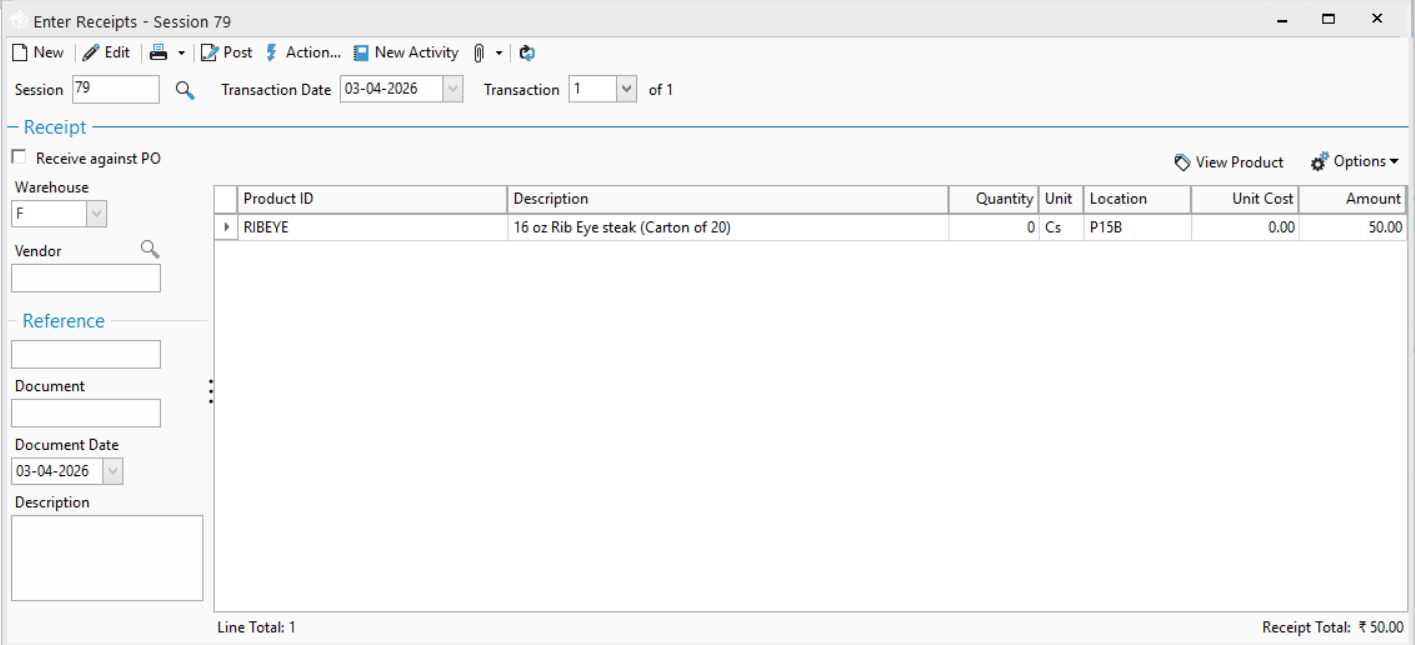Click into the Vendor input field
This screenshot has width=1415, height=645.
pos(86,279)
